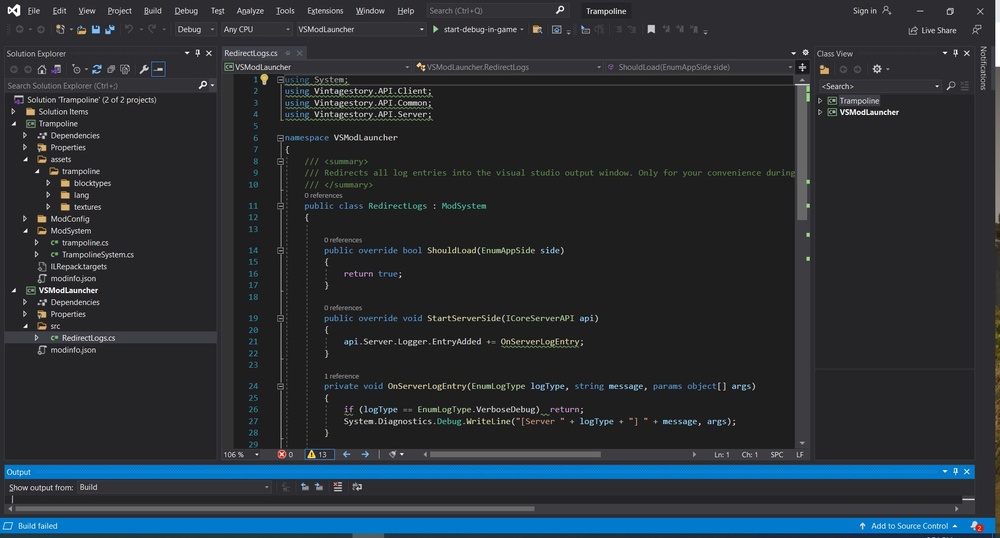Image resolution: width=1000 pixels, height=538 pixels.
Task: Click the Home icon in Solution Explorer
Action: click(41, 70)
